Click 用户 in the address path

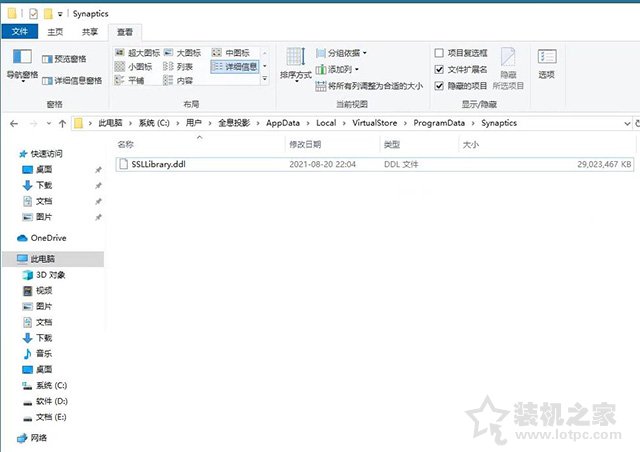tap(193, 123)
